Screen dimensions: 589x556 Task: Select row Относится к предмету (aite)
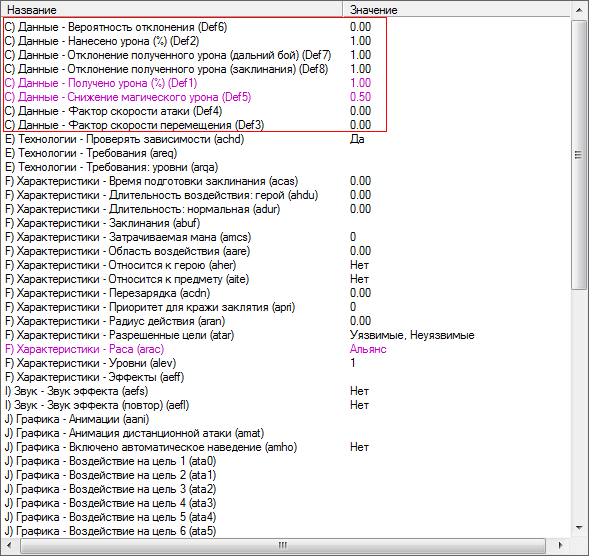tap(285, 279)
